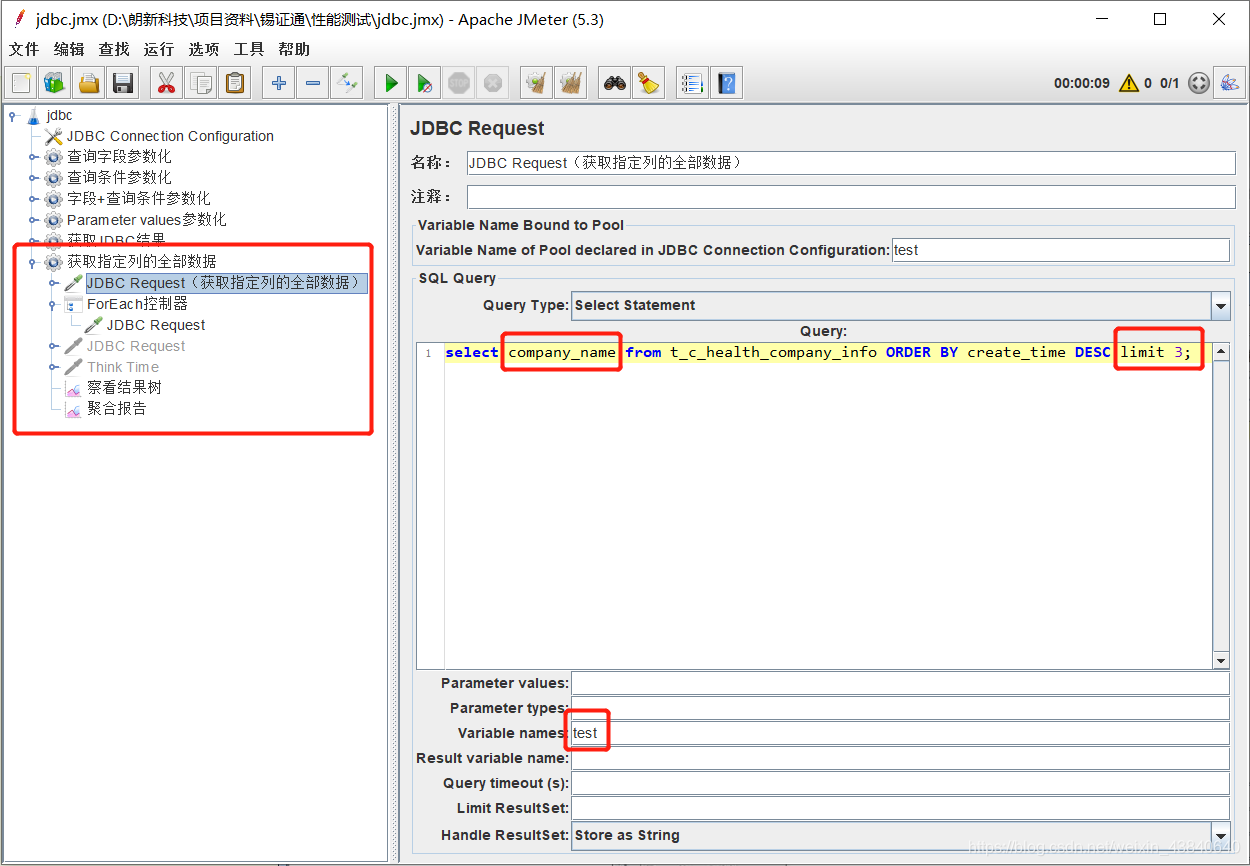Click the pool Variable Name field
The width and height of the screenshot is (1250, 866).
tap(1061, 250)
